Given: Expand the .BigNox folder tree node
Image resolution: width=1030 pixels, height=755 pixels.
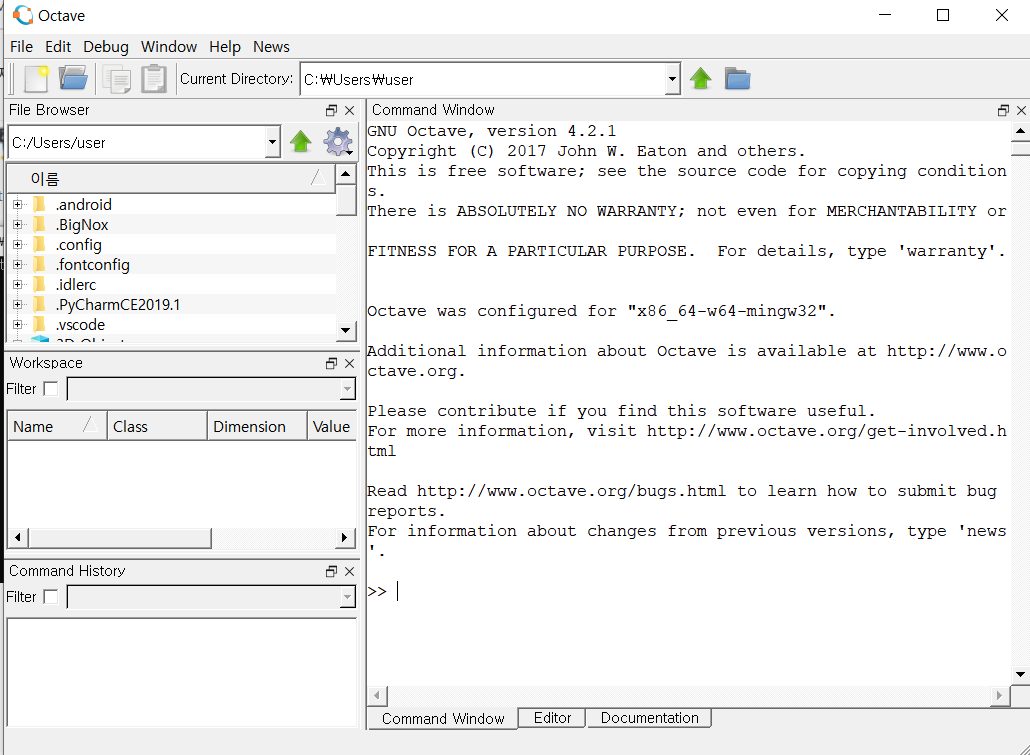Looking at the screenshot, I should (18, 225).
